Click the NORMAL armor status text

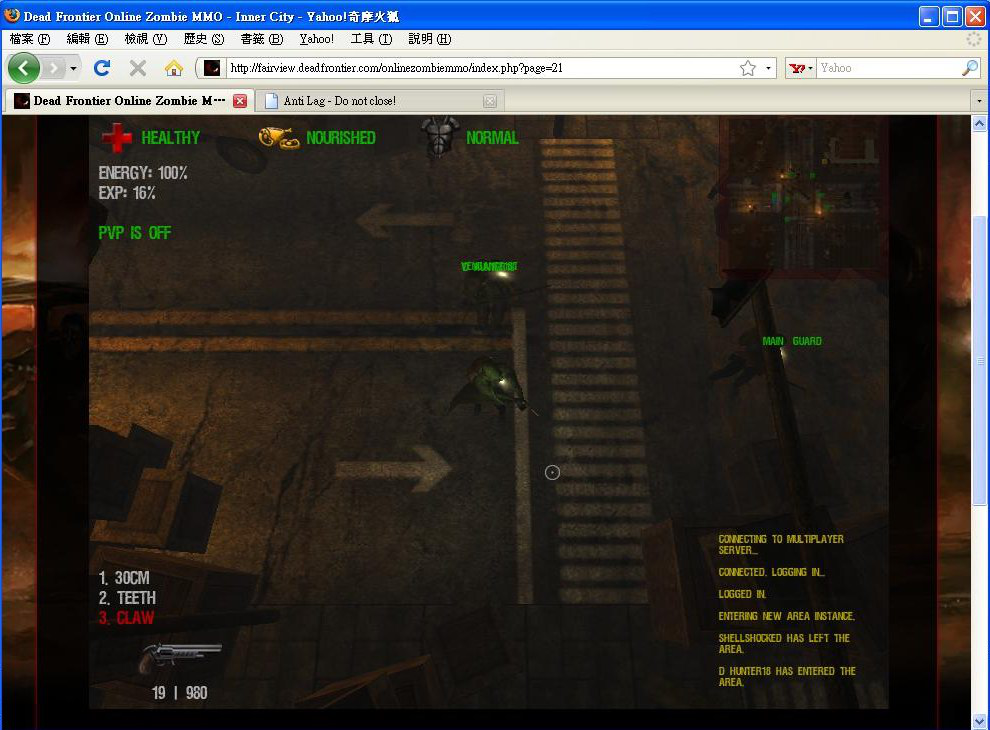(x=492, y=138)
